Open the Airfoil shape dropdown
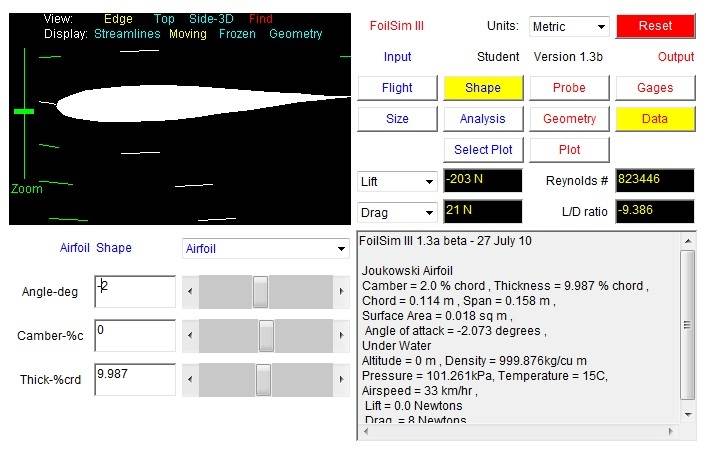Screen dimensions: 709x461 coord(264,249)
